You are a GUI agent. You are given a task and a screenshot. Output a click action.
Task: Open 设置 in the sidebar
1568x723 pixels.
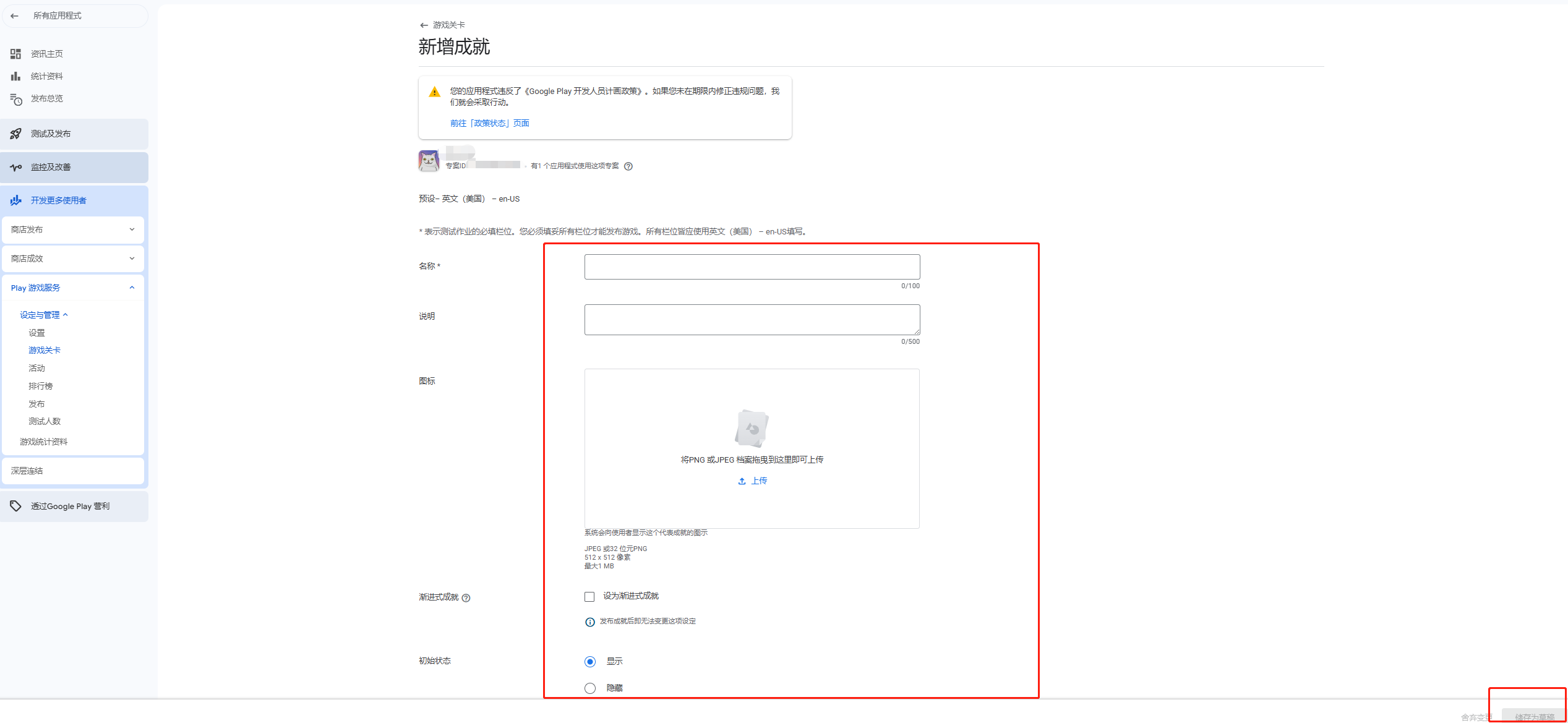click(x=36, y=333)
